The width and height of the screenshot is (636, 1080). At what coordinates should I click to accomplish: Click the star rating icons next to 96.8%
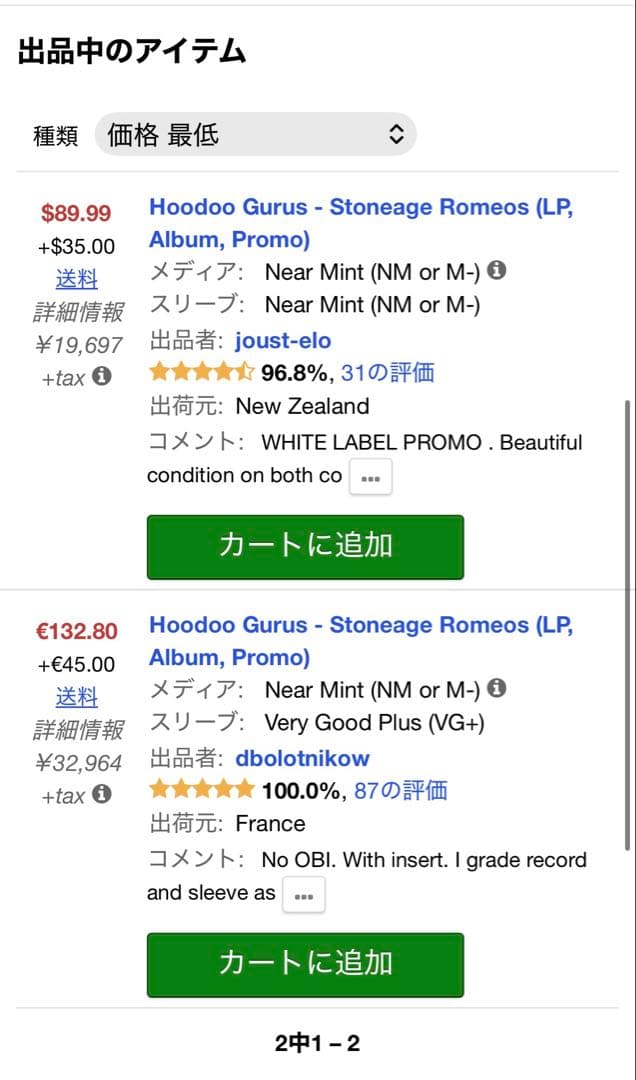tap(200, 371)
